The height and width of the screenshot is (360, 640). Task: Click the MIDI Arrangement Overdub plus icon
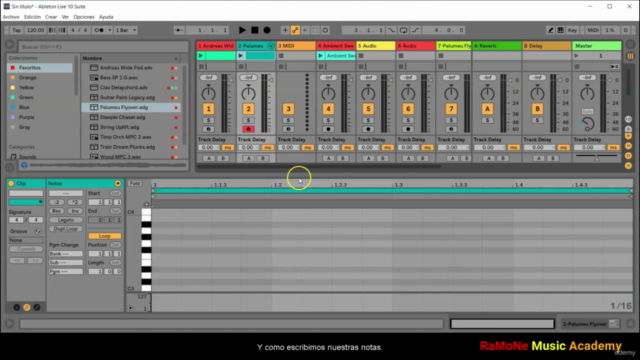click(x=285, y=30)
